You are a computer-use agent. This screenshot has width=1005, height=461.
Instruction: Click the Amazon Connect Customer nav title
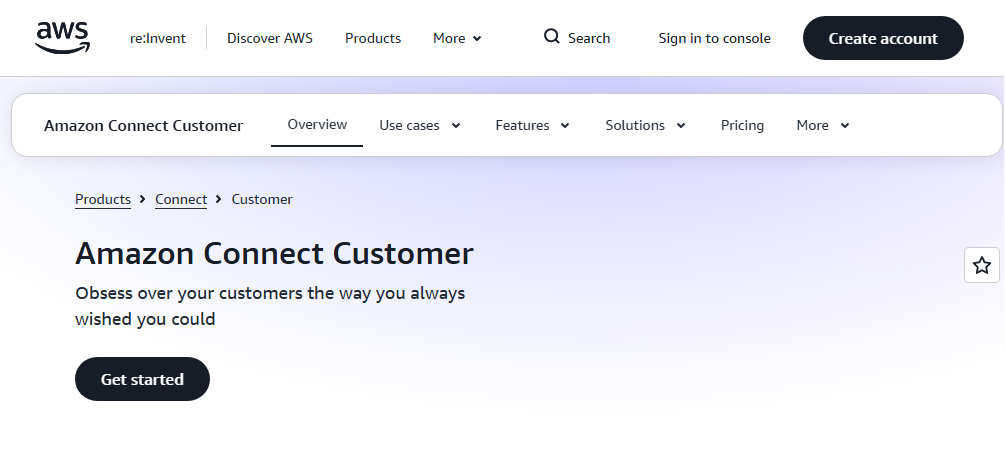pos(144,126)
